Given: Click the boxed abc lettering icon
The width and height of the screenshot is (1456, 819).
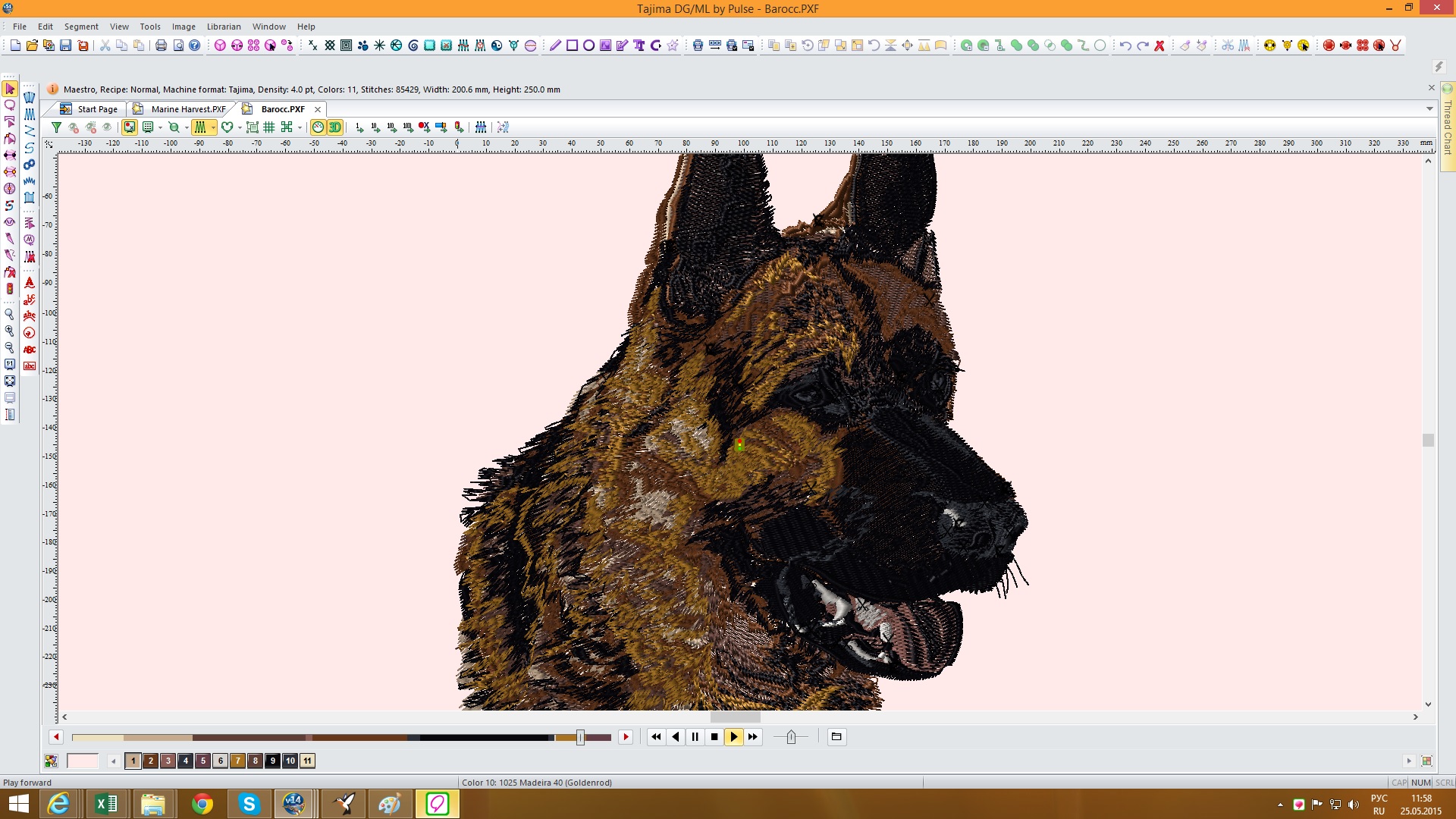Looking at the screenshot, I should tap(30, 366).
